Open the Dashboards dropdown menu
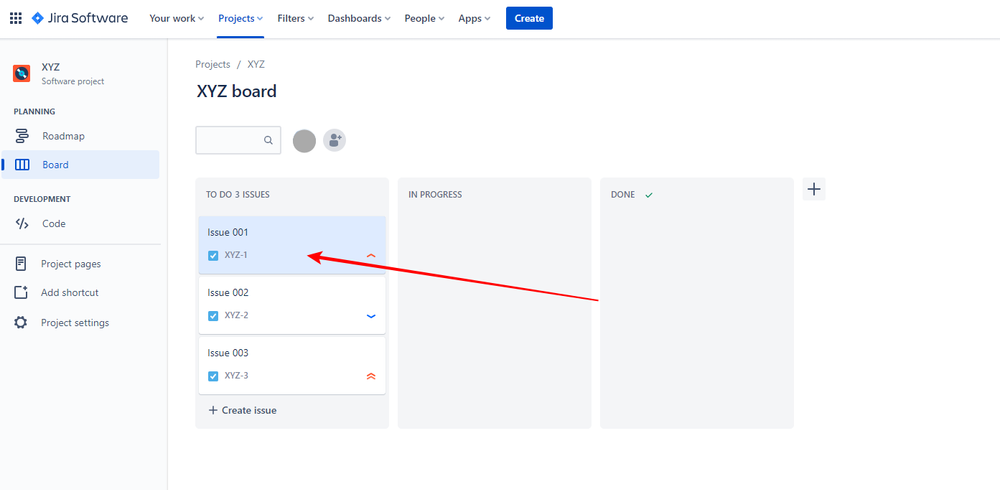 [359, 19]
